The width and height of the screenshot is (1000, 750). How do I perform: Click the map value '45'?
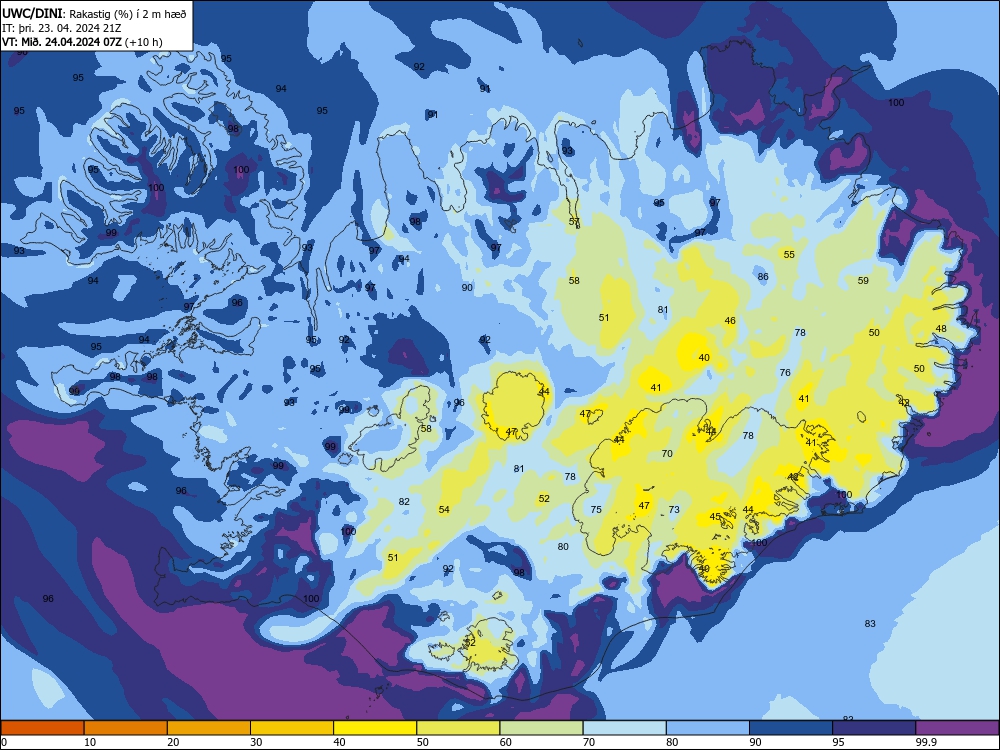coord(715,517)
